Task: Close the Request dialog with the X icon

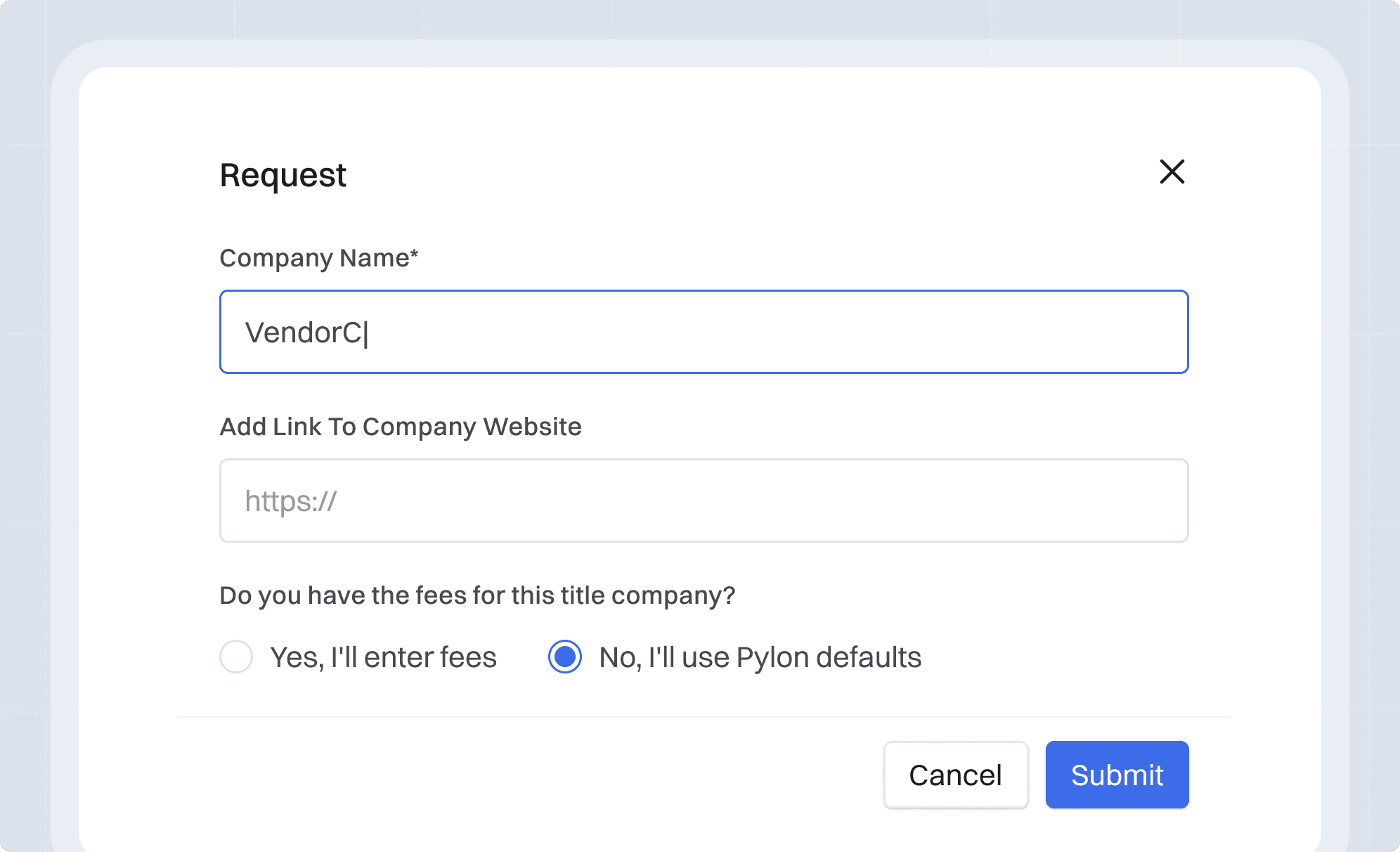Action: point(1172,172)
